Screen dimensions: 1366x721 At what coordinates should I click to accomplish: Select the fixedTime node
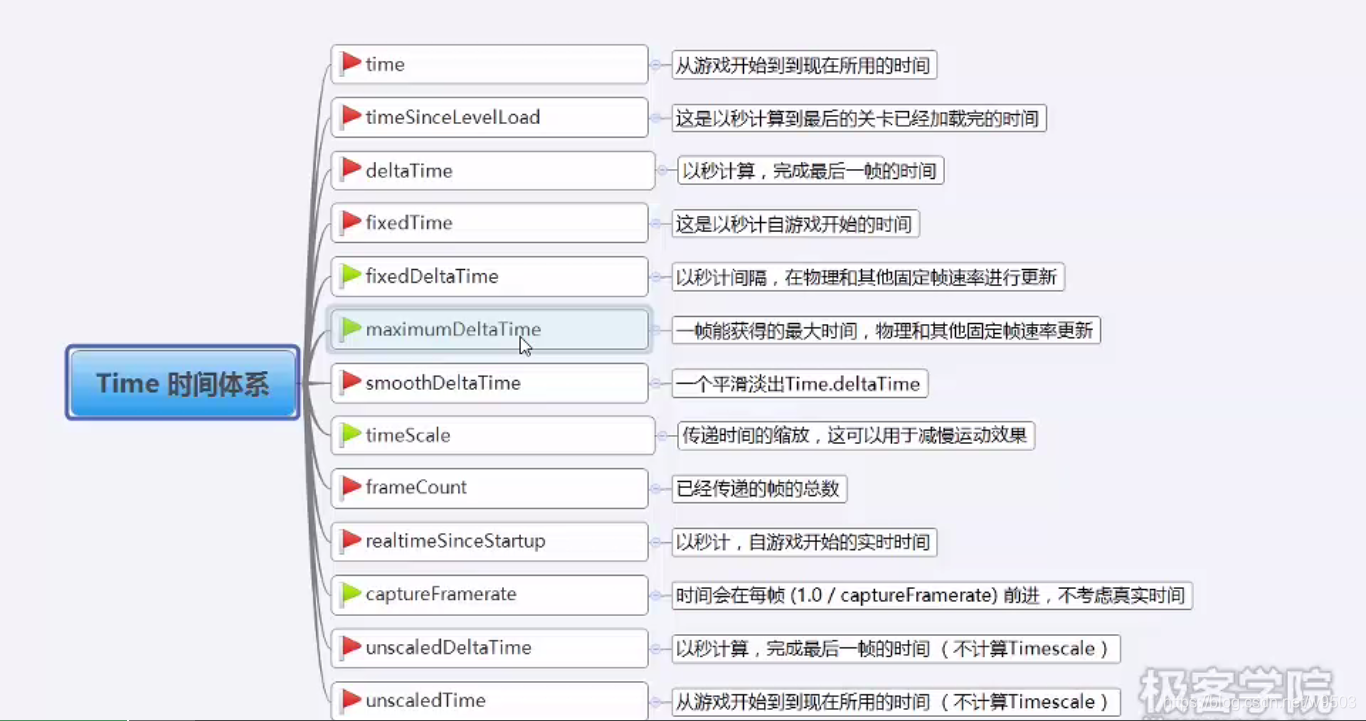[x=490, y=222]
